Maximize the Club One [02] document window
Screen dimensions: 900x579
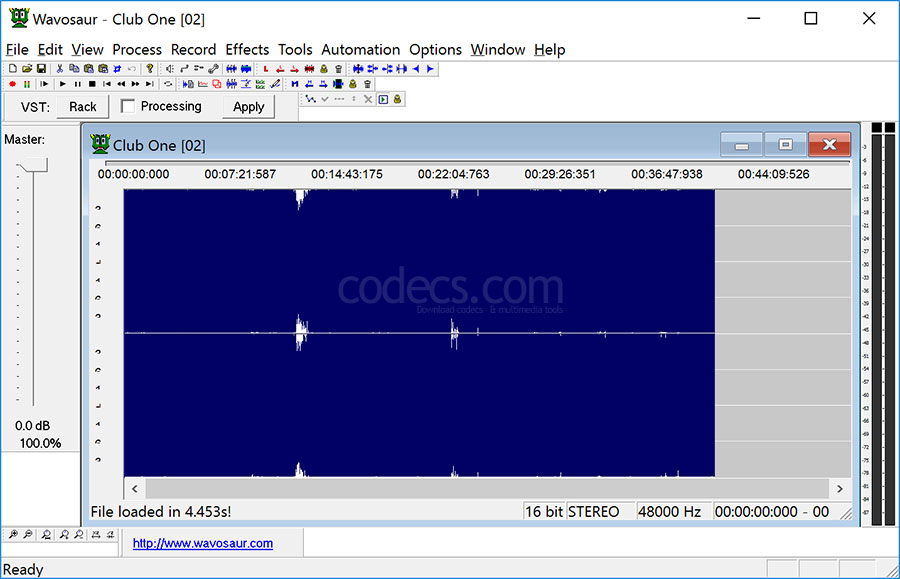pyautogui.click(x=785, y=145)
